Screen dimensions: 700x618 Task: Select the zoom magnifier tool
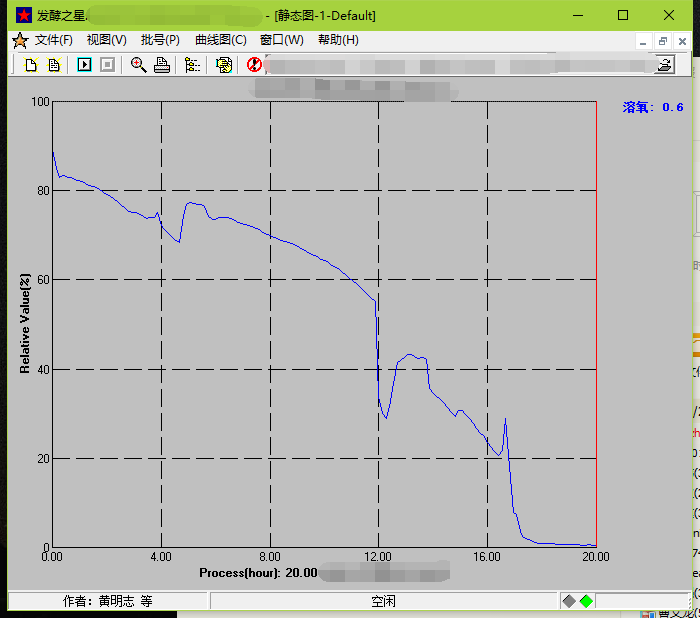click(138, 65)
